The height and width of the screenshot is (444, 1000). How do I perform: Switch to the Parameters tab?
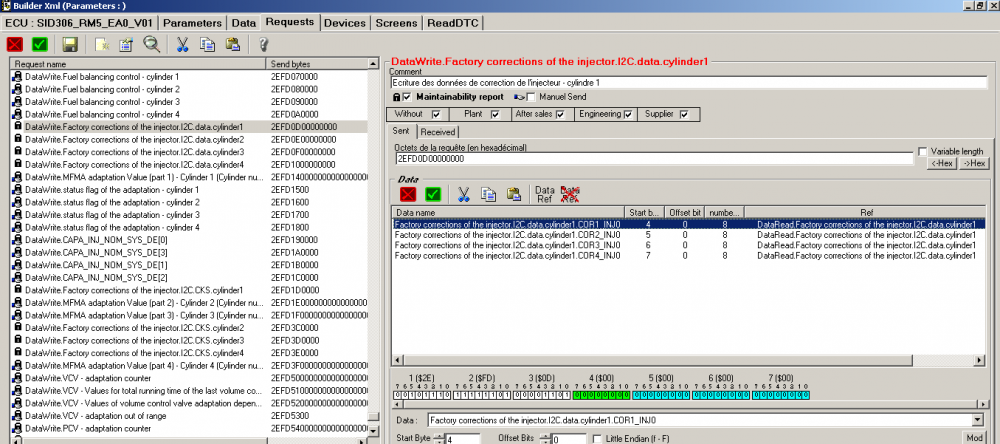coord(193,23)
